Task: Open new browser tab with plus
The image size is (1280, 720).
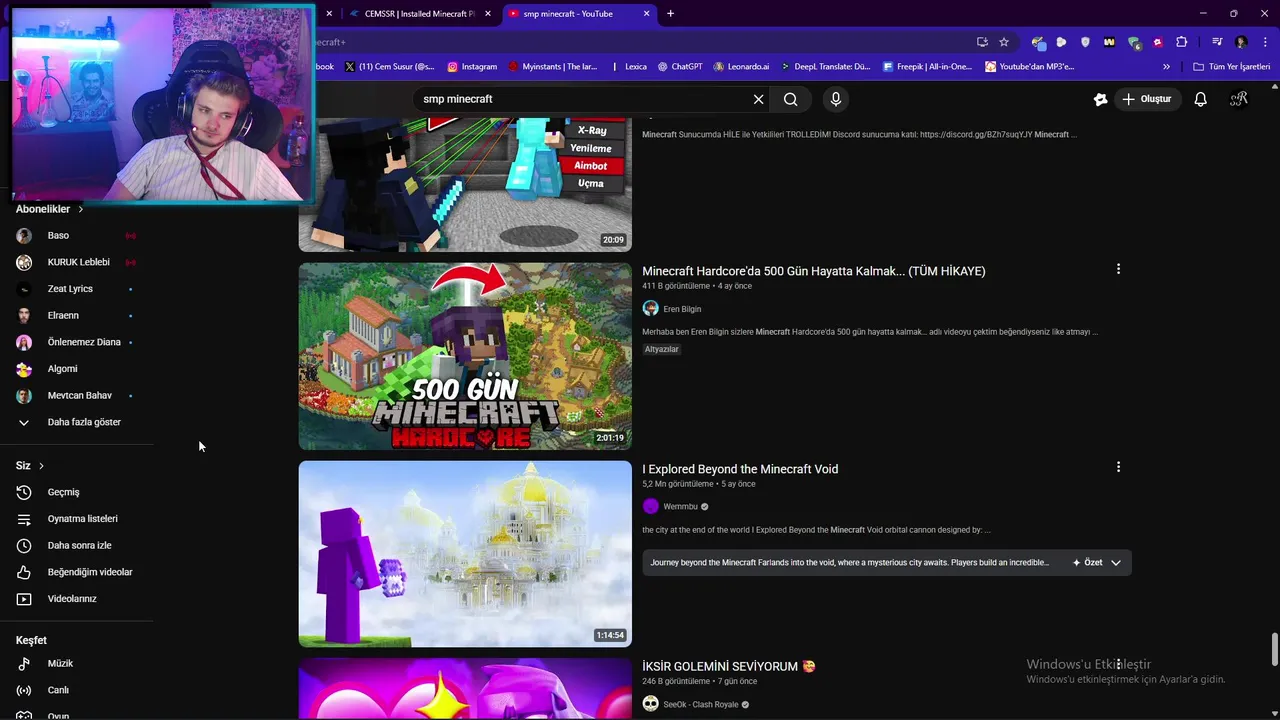Action: click(670, 14)
